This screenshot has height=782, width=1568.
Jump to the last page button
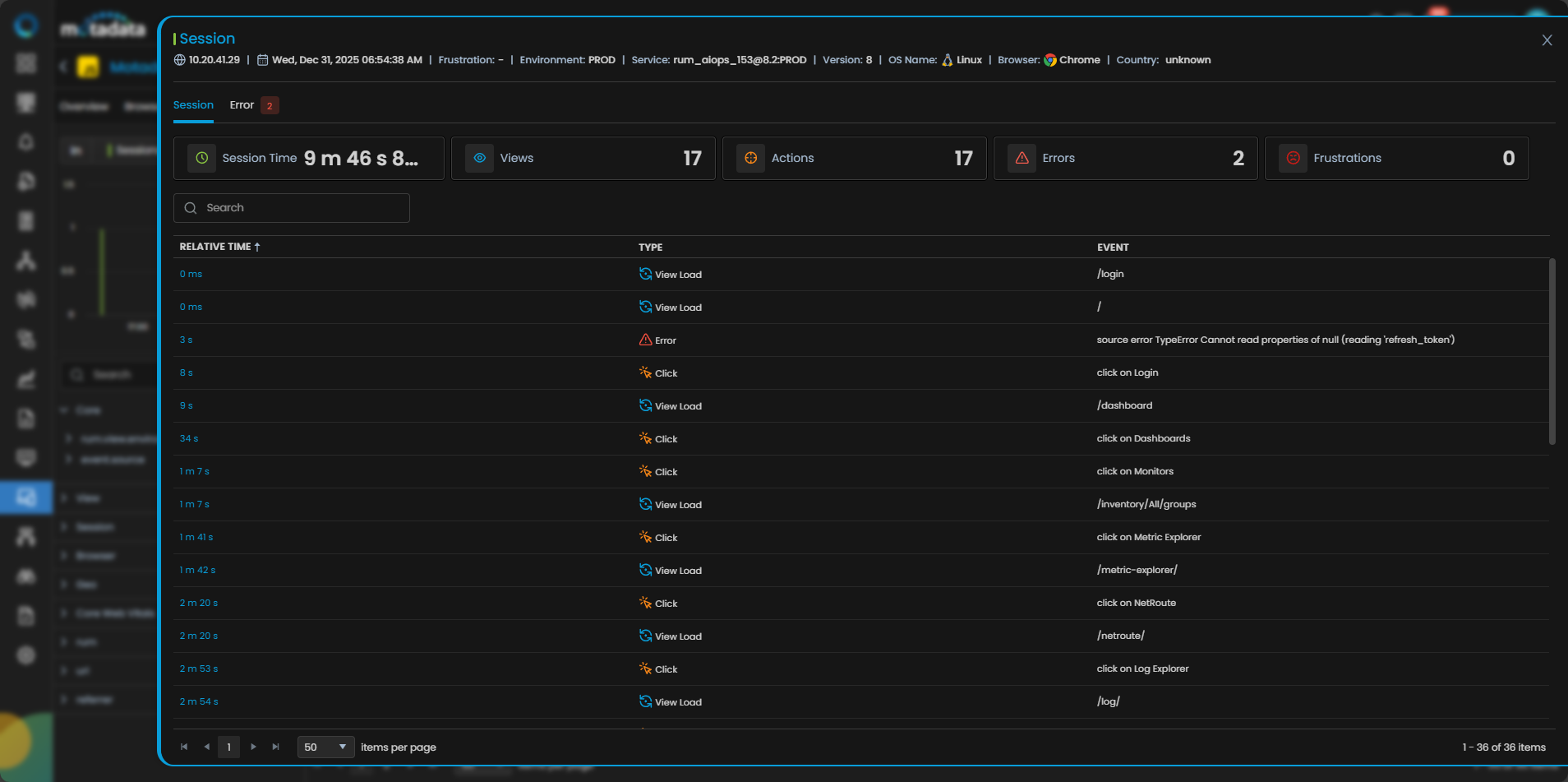click(x=276, y=747)
